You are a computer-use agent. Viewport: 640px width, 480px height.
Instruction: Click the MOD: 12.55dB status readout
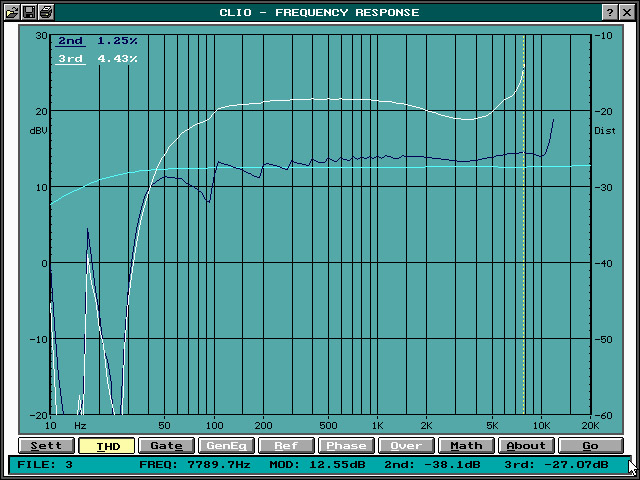pyautogui.click(x=318, y=464)
